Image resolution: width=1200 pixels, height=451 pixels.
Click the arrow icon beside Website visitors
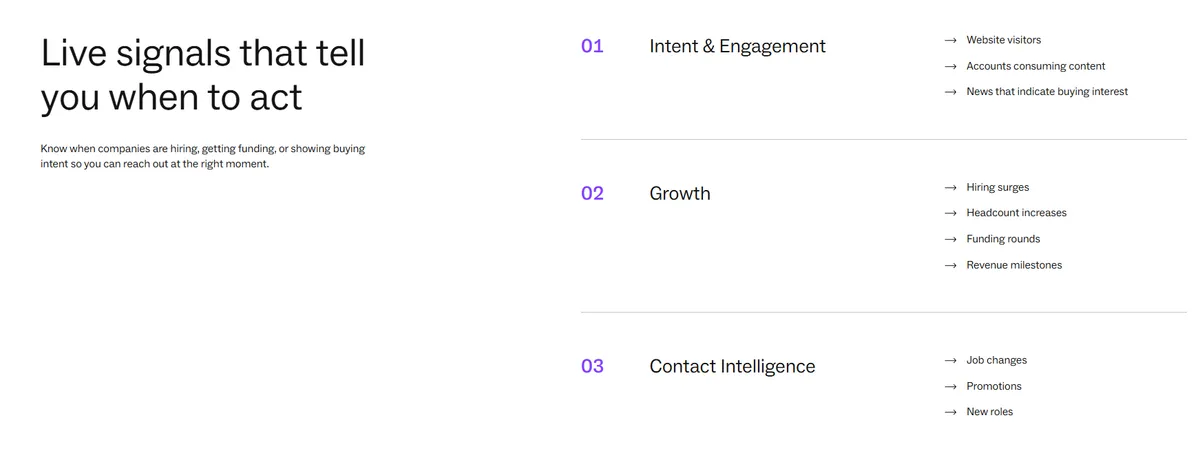(x=951, y=41)
